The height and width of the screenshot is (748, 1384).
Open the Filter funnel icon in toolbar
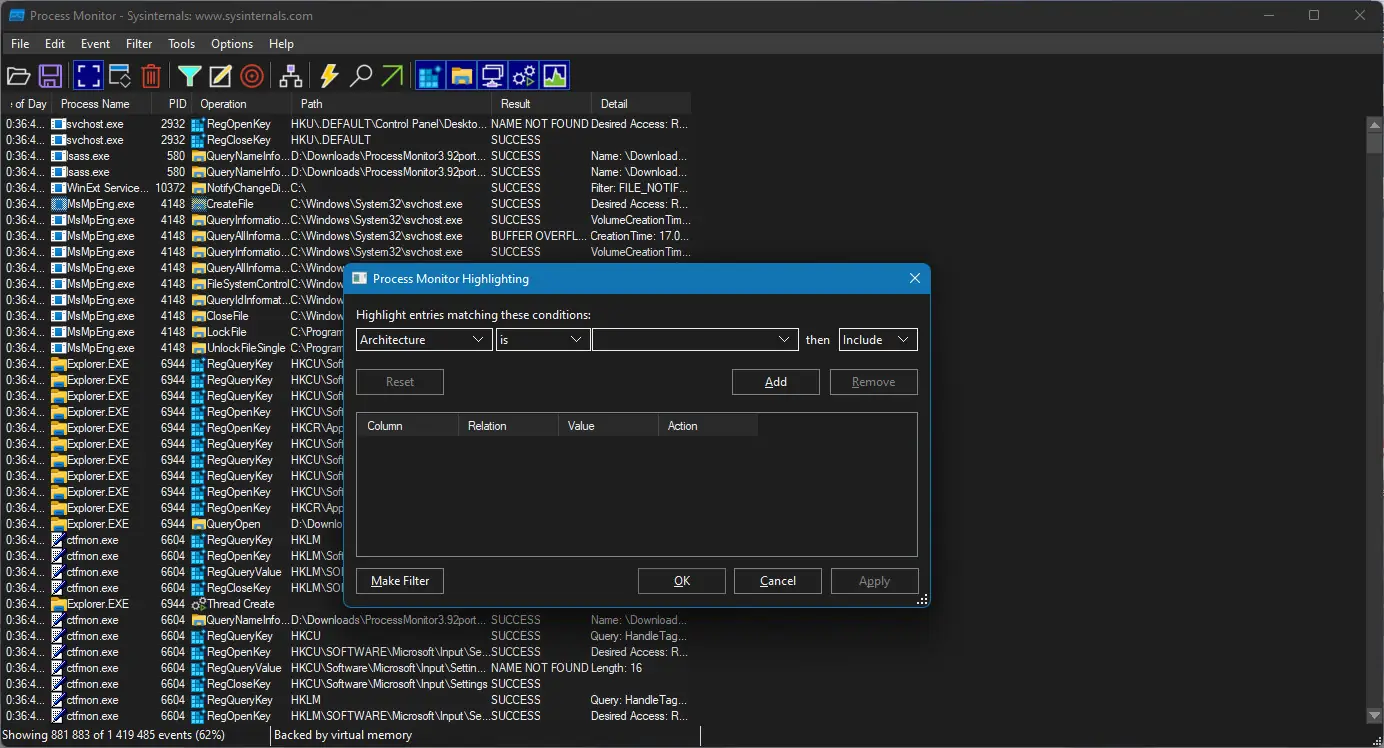[189, 76]
